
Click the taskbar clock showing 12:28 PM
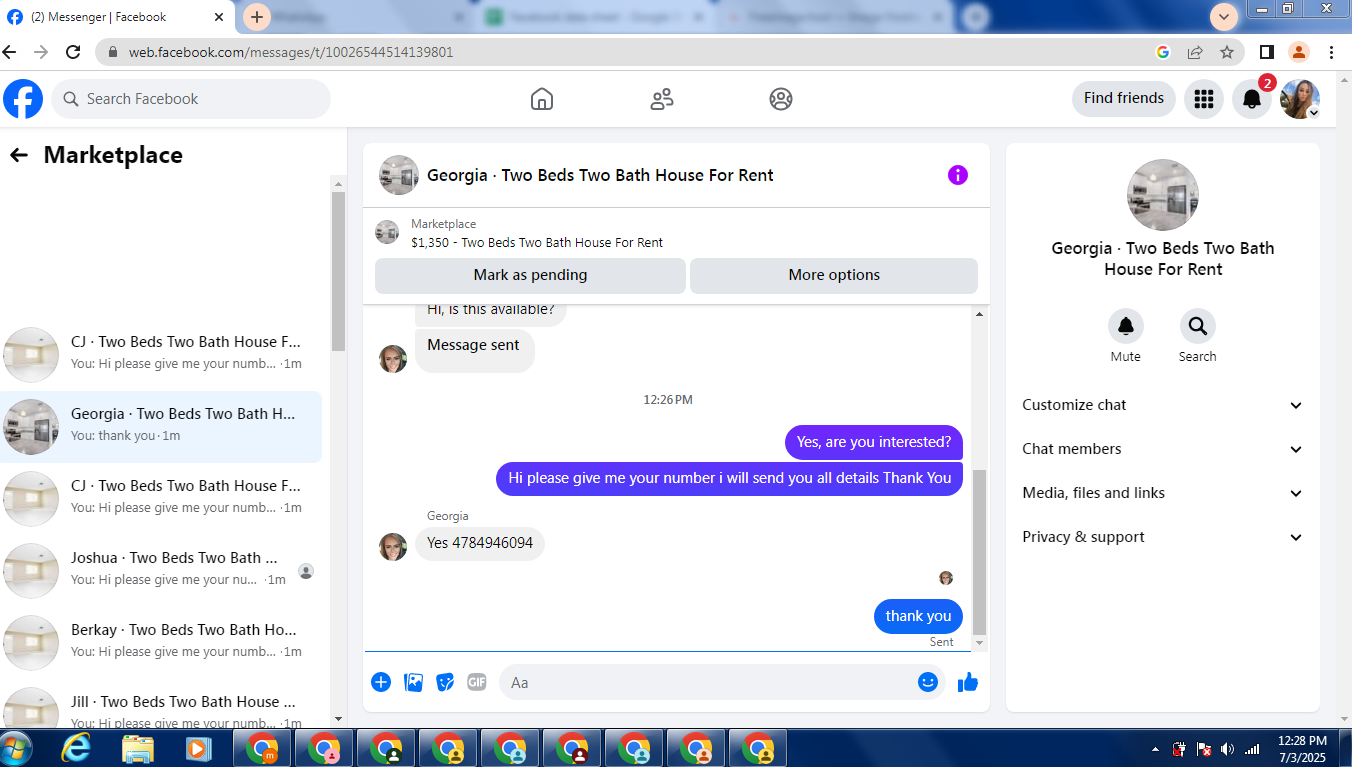1302,748
